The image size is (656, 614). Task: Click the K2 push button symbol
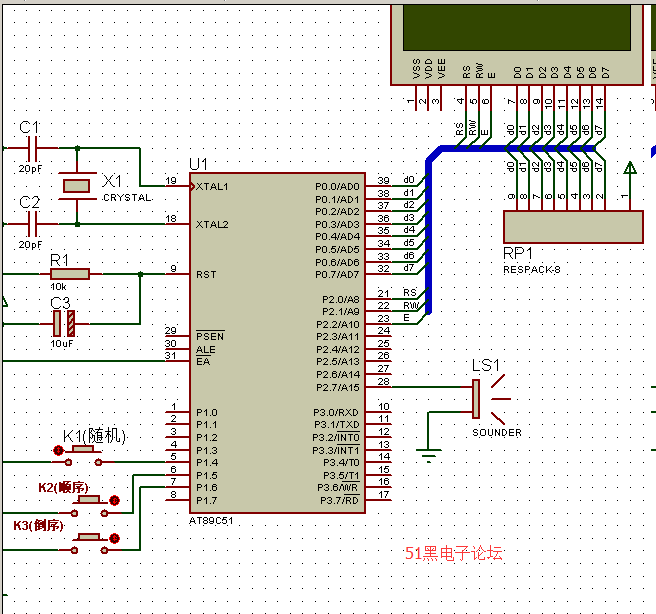(x=89, y=506)
